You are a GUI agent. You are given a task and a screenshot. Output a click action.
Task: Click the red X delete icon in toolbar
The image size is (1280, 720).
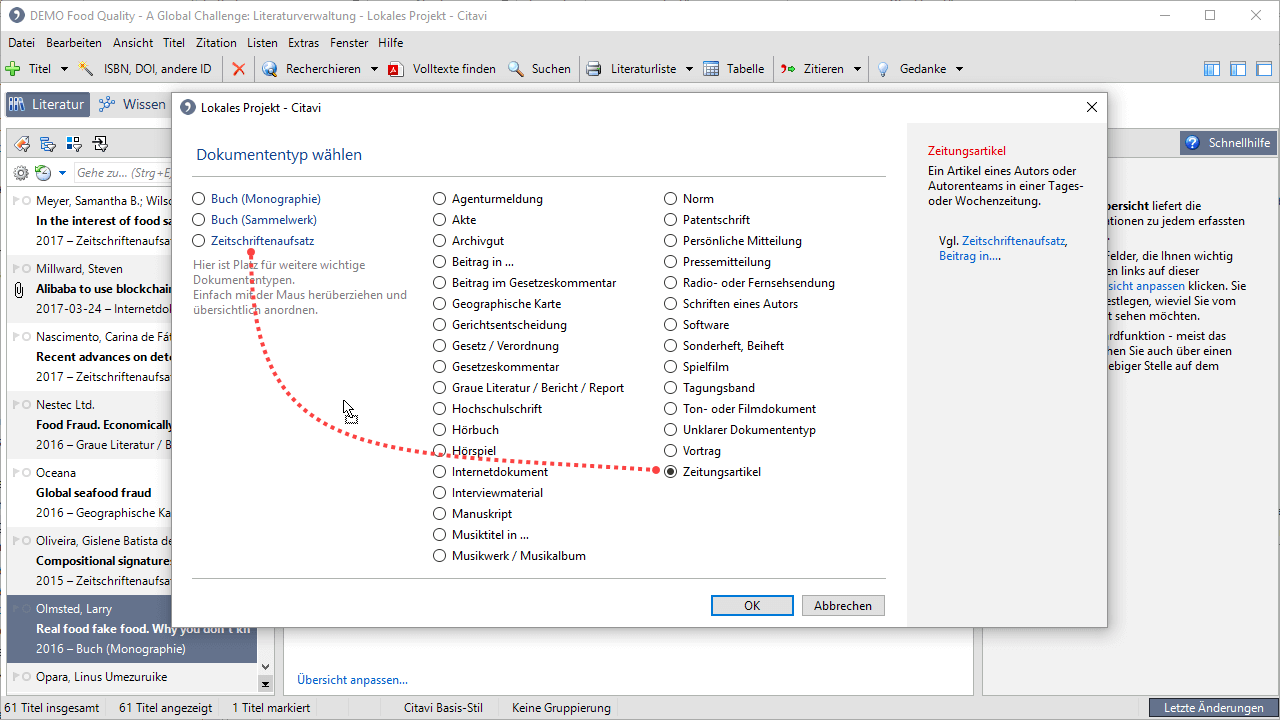point(238,69)
